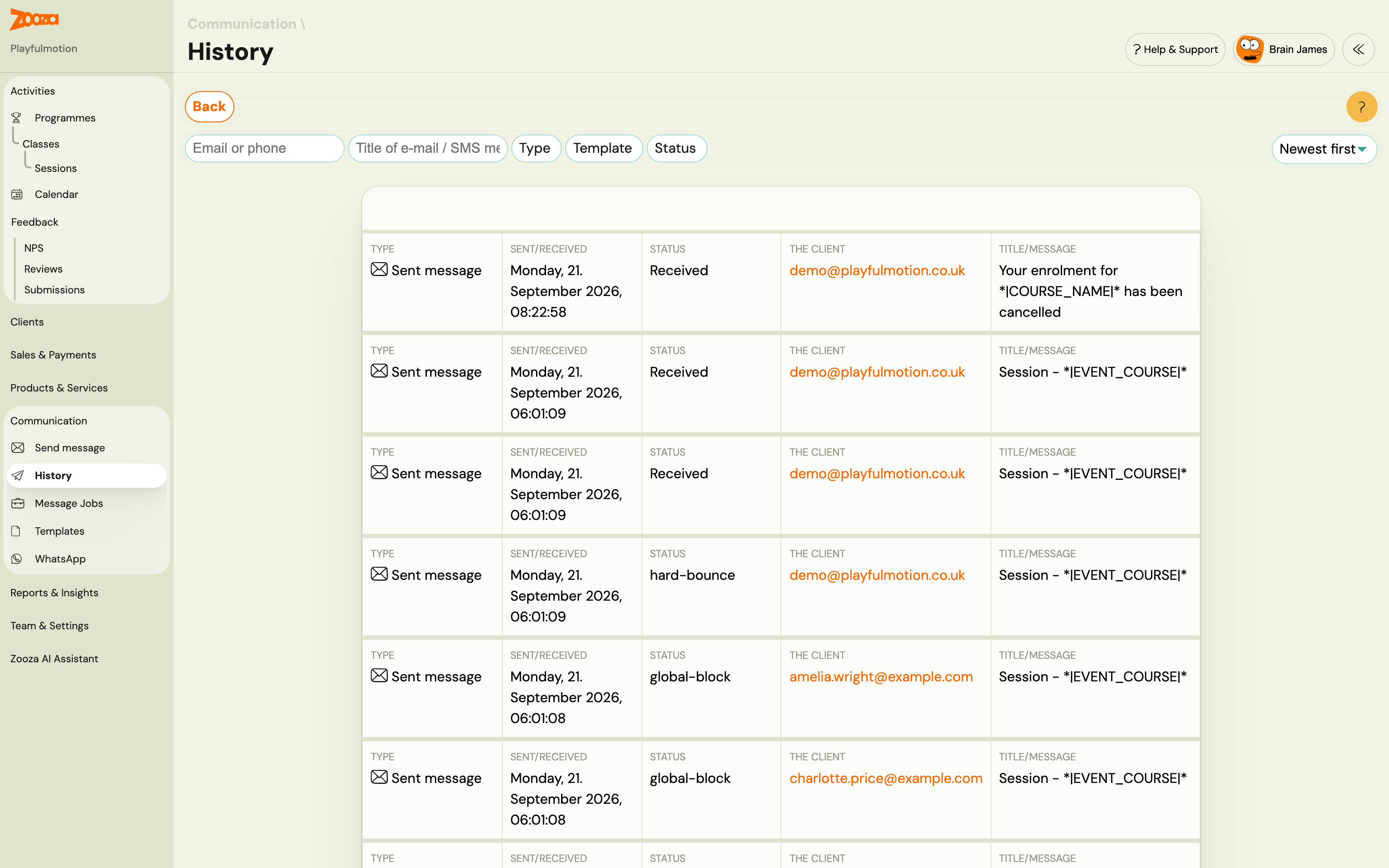Click envelope icon in charlotte.price row
1389x868 pixels.
tap(379, 777)
